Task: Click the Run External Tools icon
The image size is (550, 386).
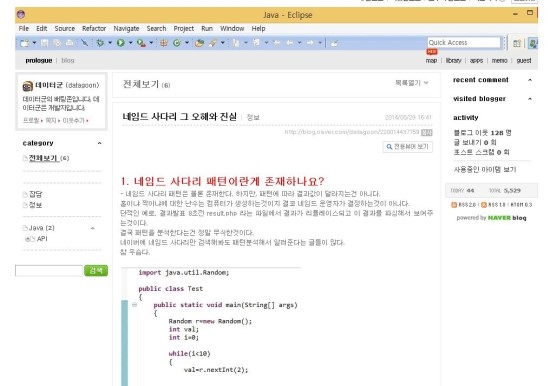Action: pos(141,43)
